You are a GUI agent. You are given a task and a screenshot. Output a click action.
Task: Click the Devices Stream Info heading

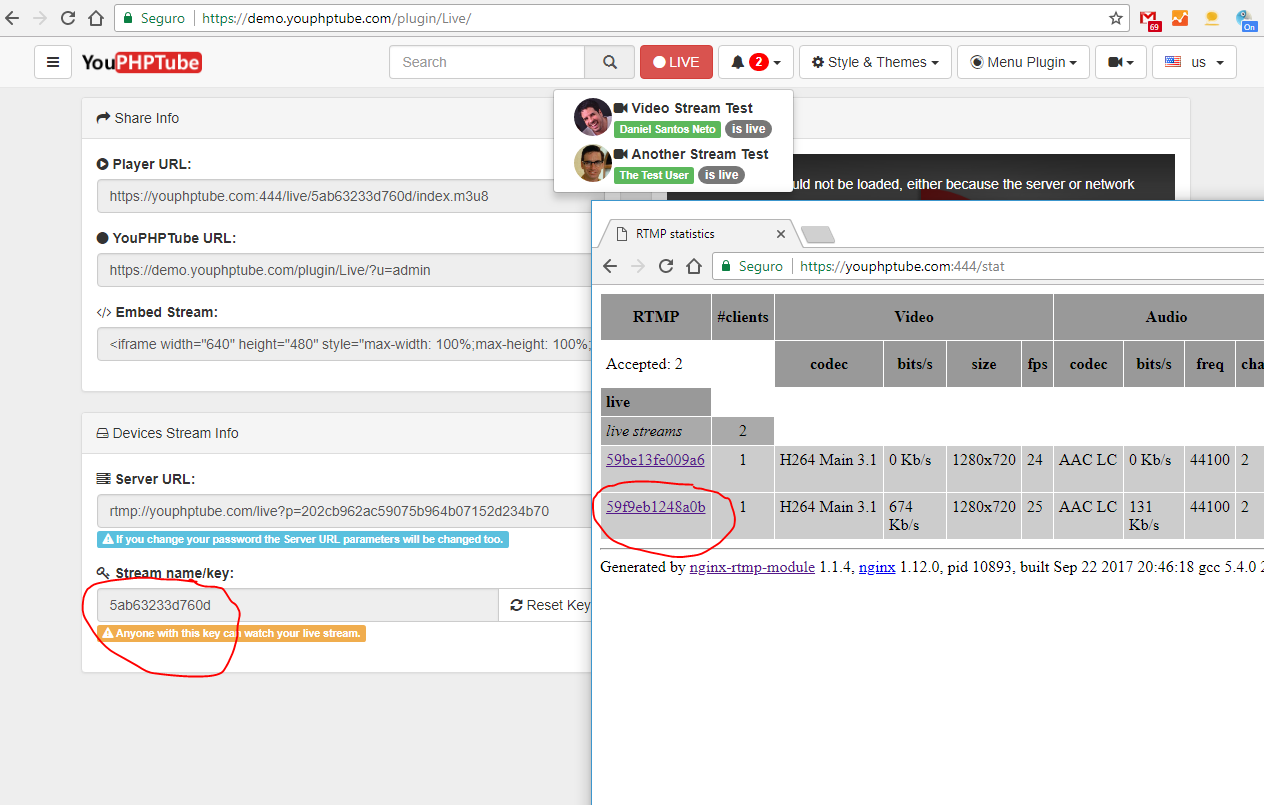coord(167,433)
